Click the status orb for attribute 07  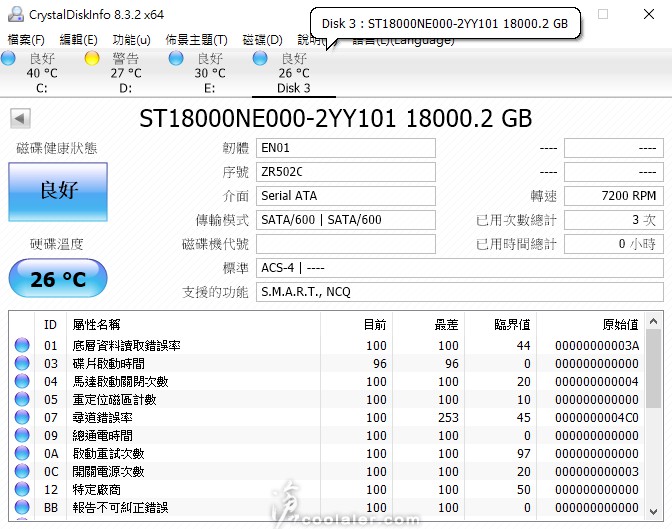[22, 417]
